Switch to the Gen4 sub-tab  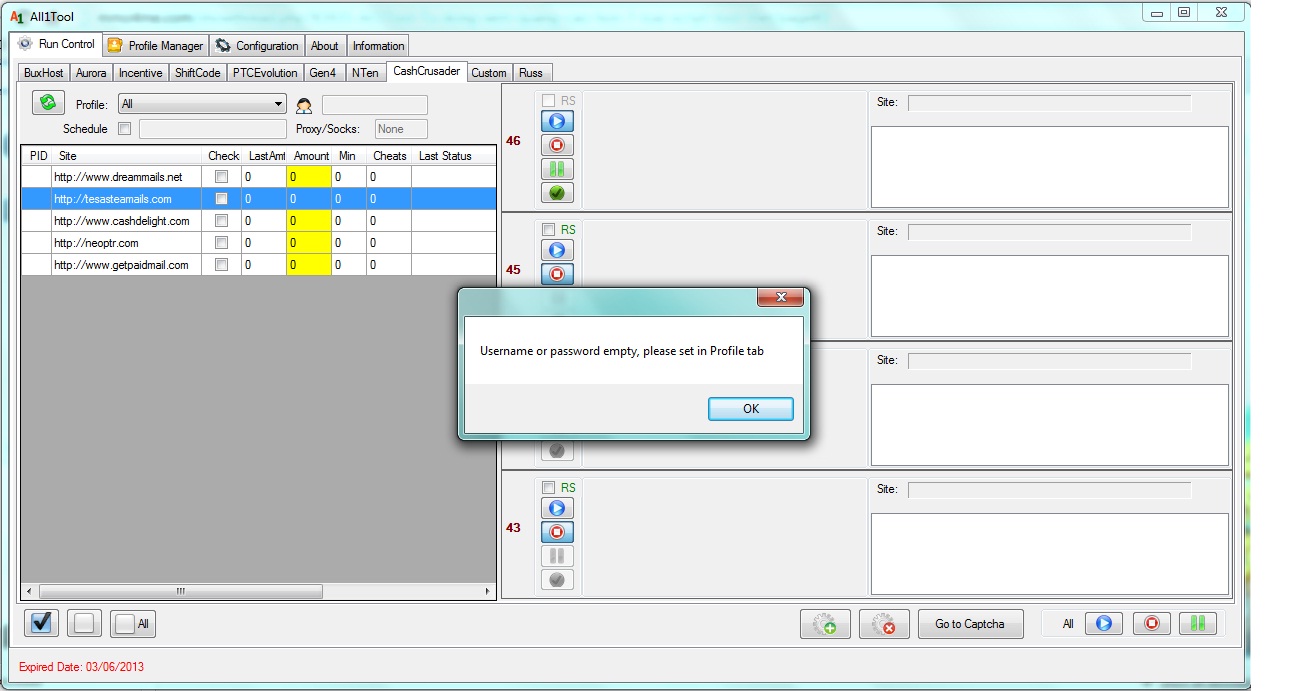click(323, 73)
